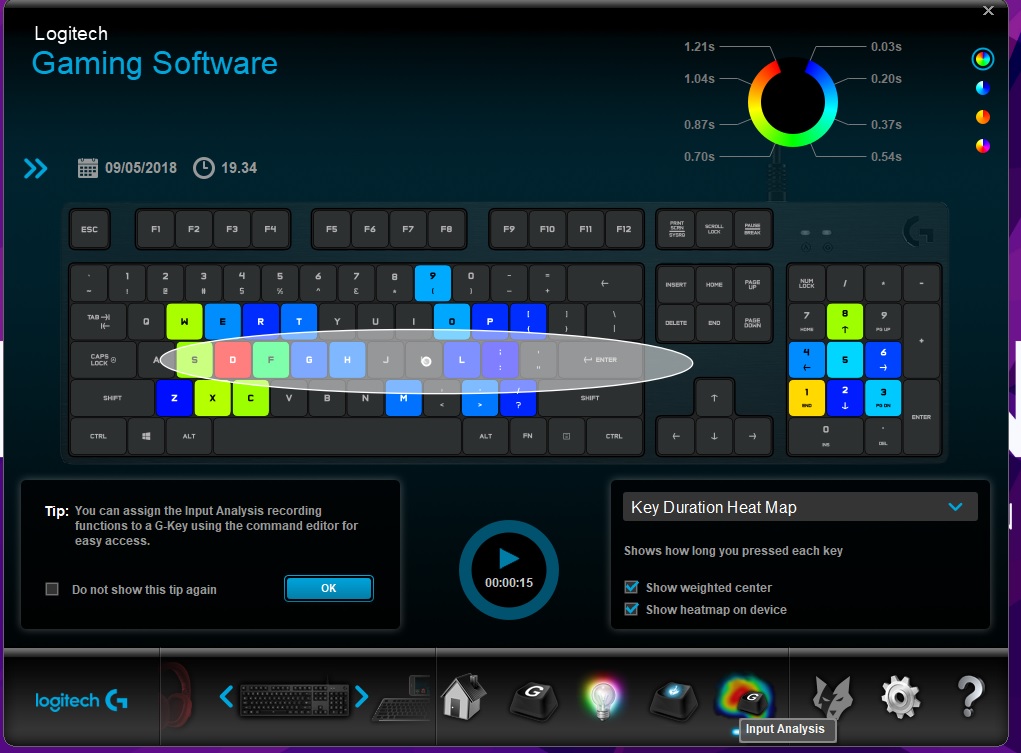Open the game mode key icon

click(674, 697)
